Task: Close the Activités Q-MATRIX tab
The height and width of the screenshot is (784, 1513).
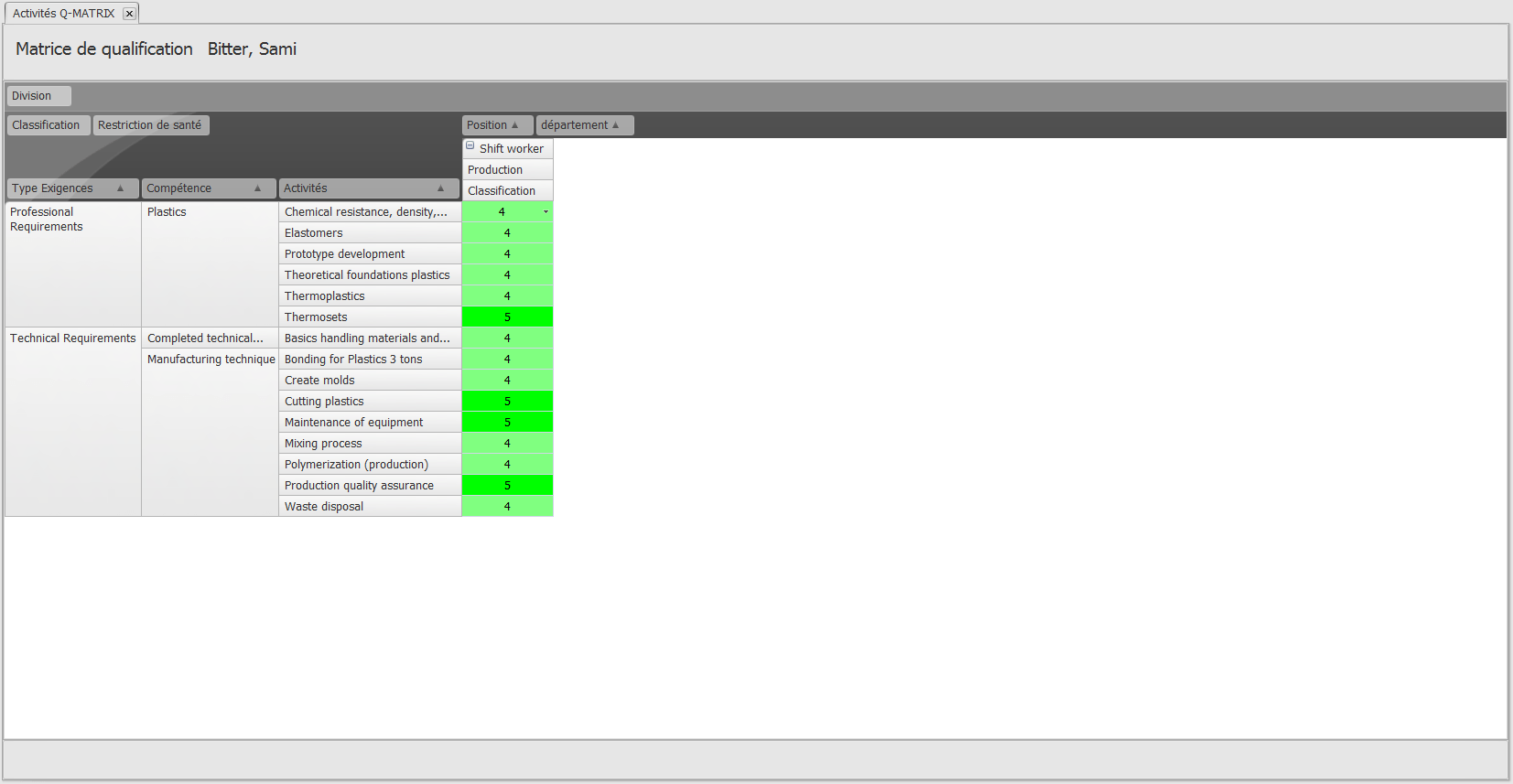Action: pyautogui.click(x=129, y=14)
